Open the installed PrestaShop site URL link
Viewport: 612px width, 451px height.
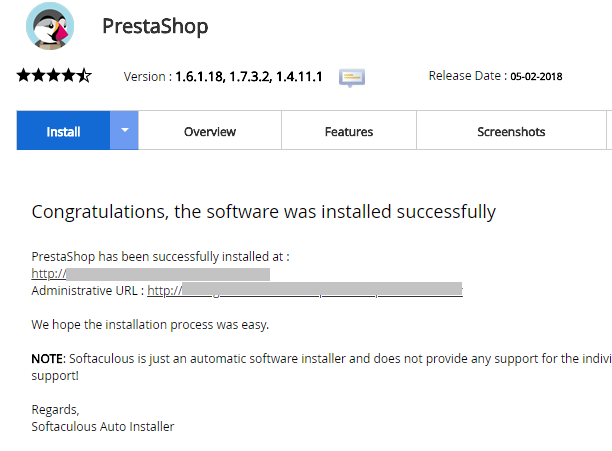click(x=150, y=274)
